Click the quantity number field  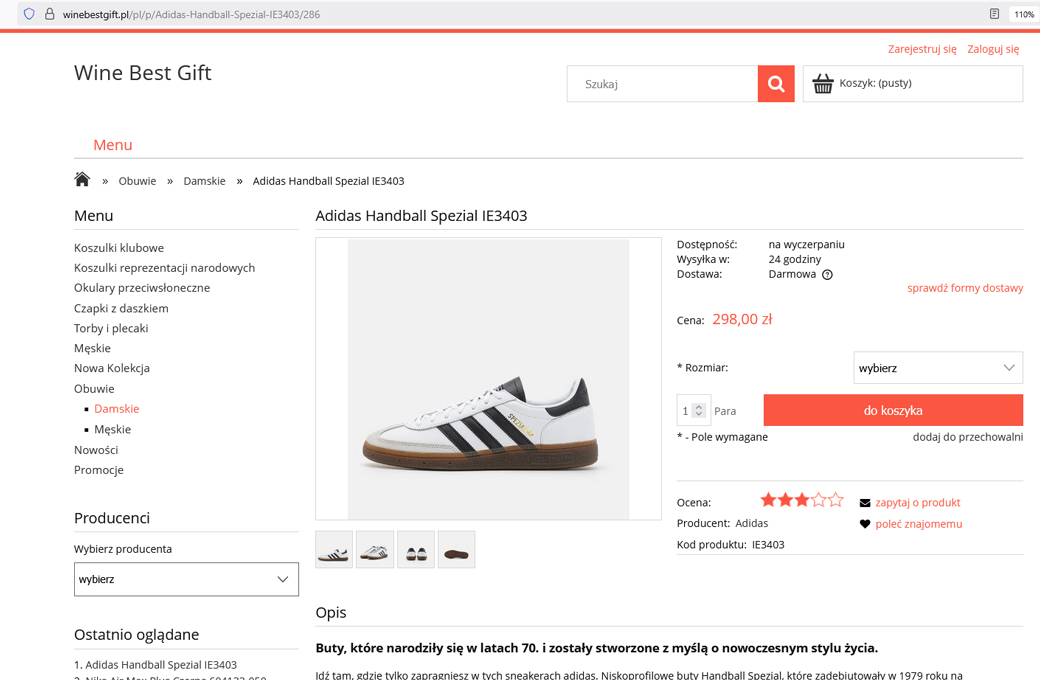[x=686, y=411]
